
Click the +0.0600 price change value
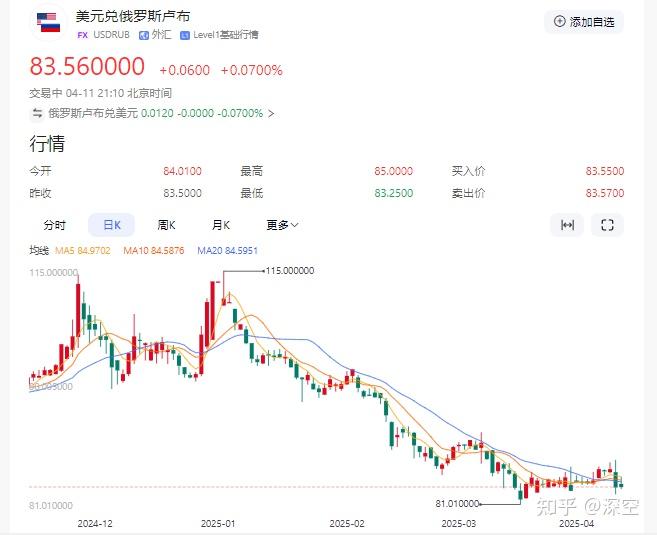(x=185, y=70)
